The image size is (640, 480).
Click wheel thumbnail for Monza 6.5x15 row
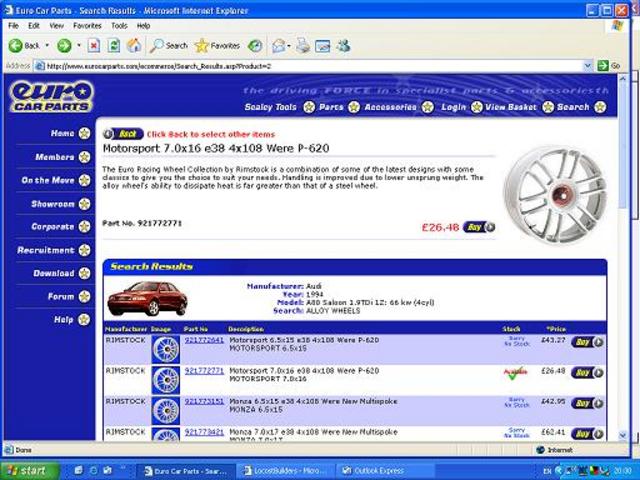tap(166, 411)
